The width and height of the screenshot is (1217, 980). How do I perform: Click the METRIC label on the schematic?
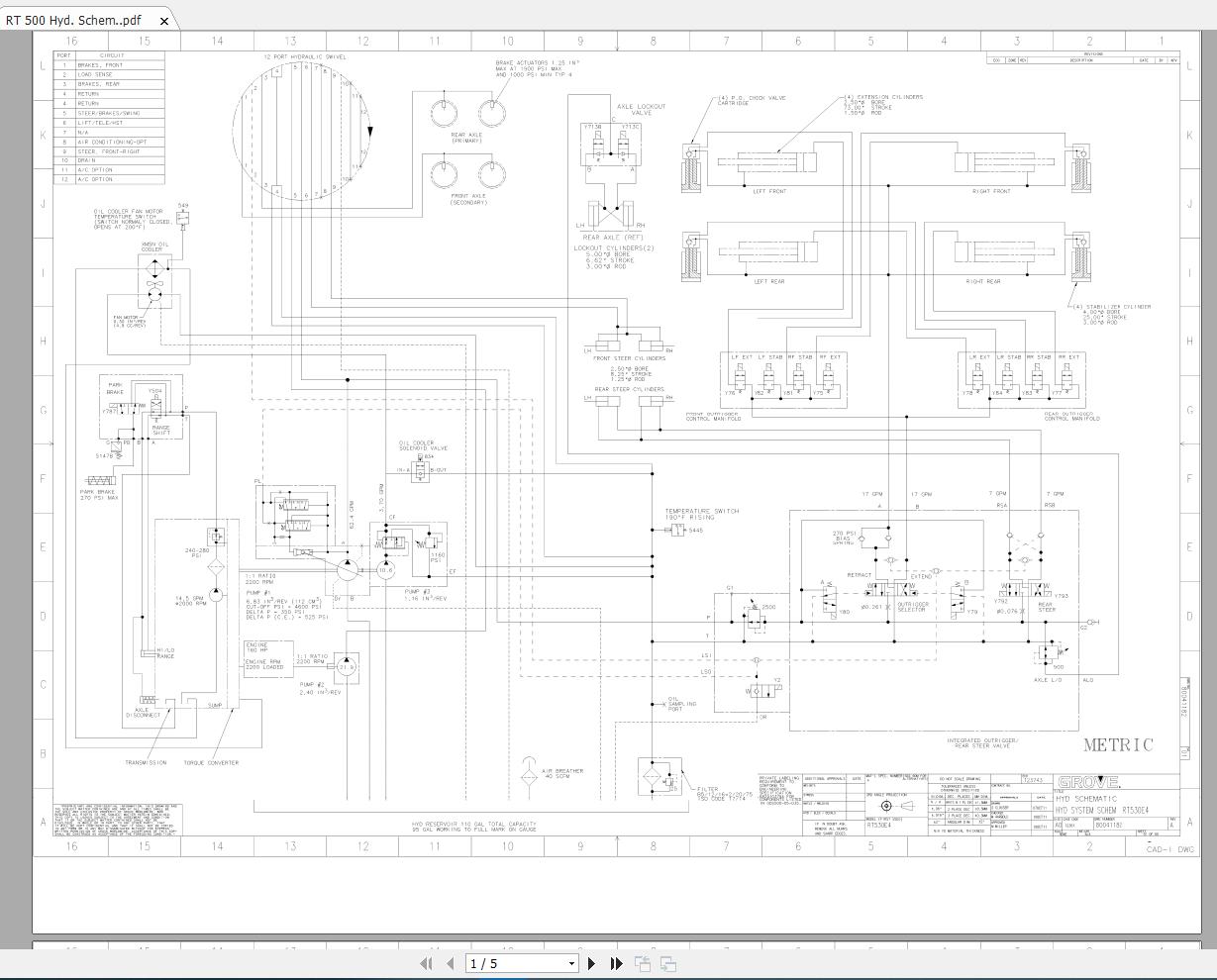(x=1118, y=745)
